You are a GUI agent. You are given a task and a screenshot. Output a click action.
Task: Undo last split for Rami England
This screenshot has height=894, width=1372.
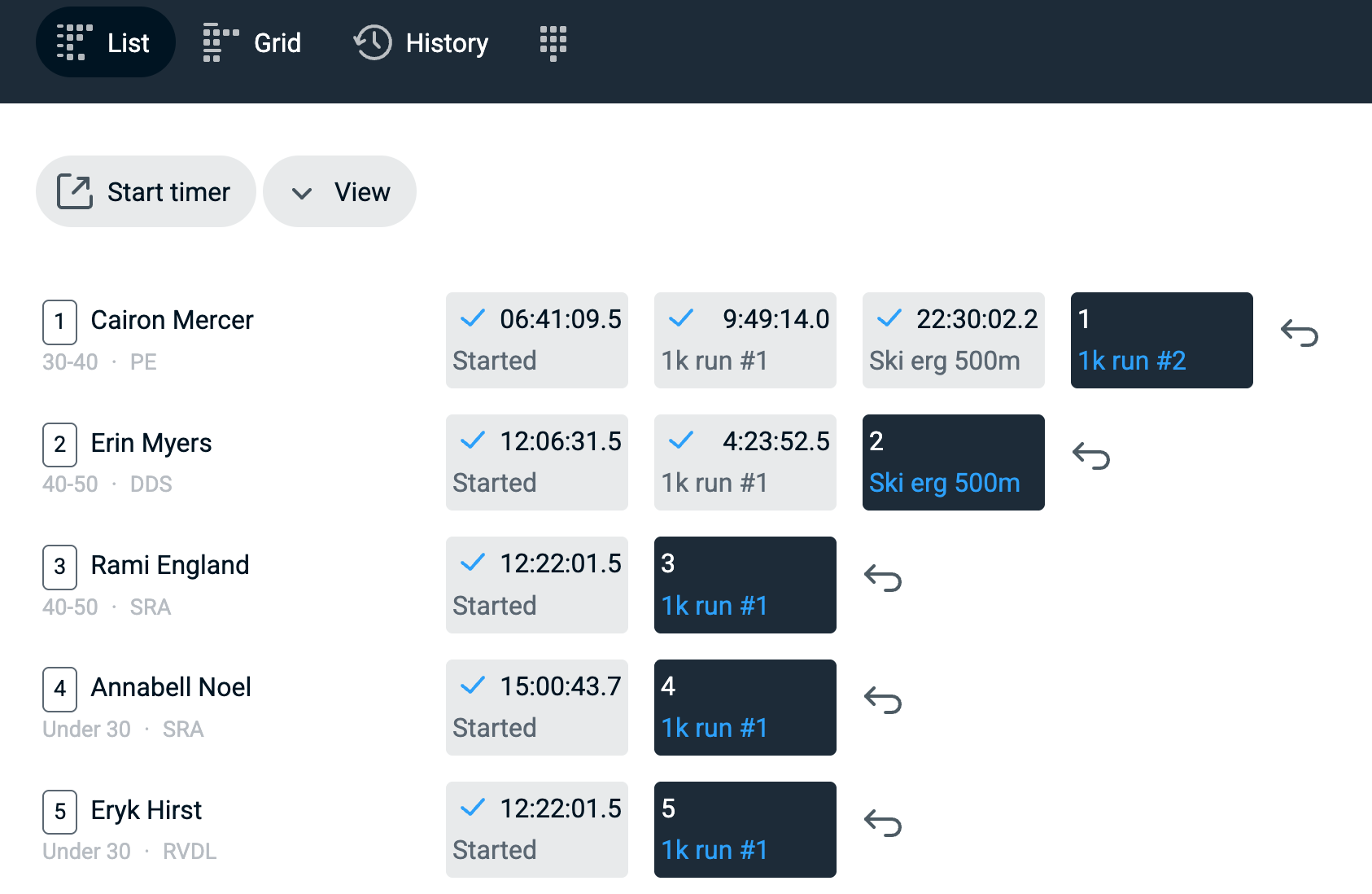882,579
